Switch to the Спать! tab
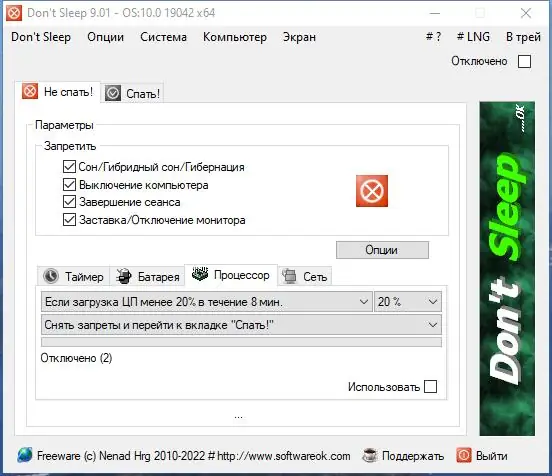 pos(133,93)
